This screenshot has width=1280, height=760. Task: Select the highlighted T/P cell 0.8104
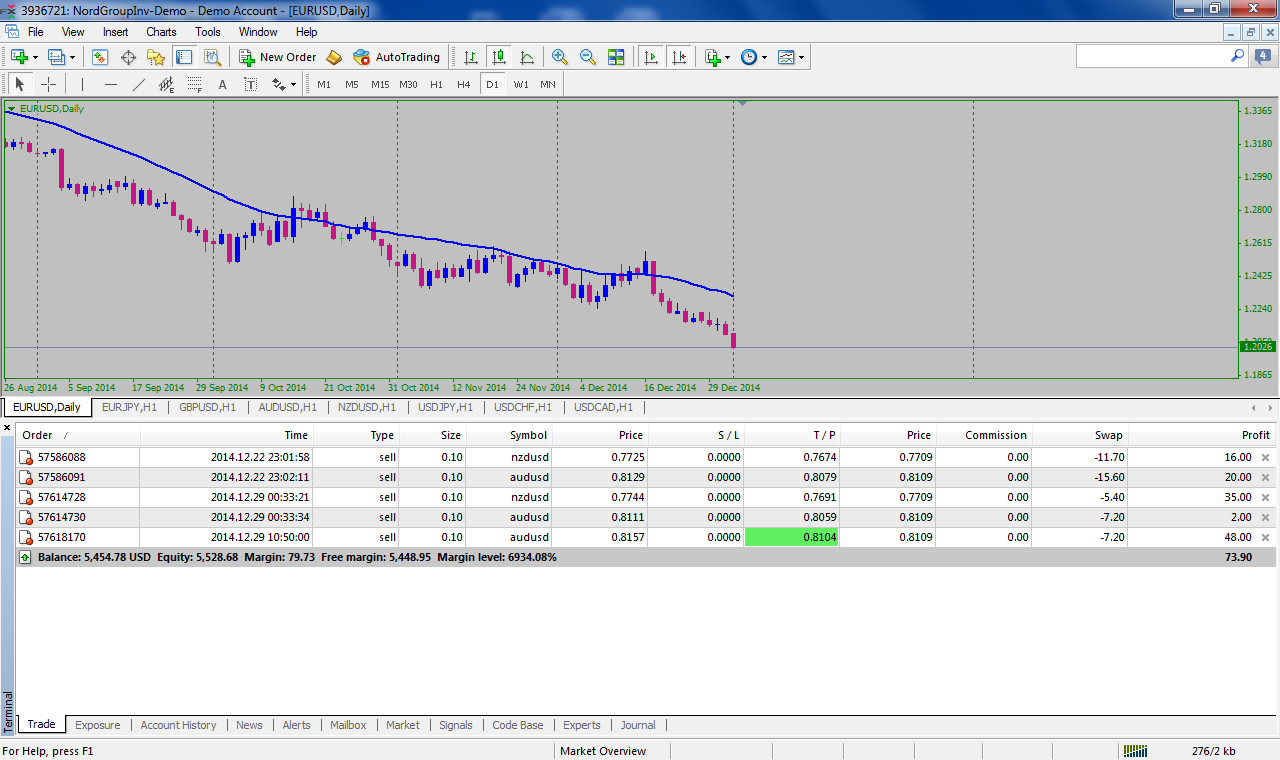(x=792, y=537)
